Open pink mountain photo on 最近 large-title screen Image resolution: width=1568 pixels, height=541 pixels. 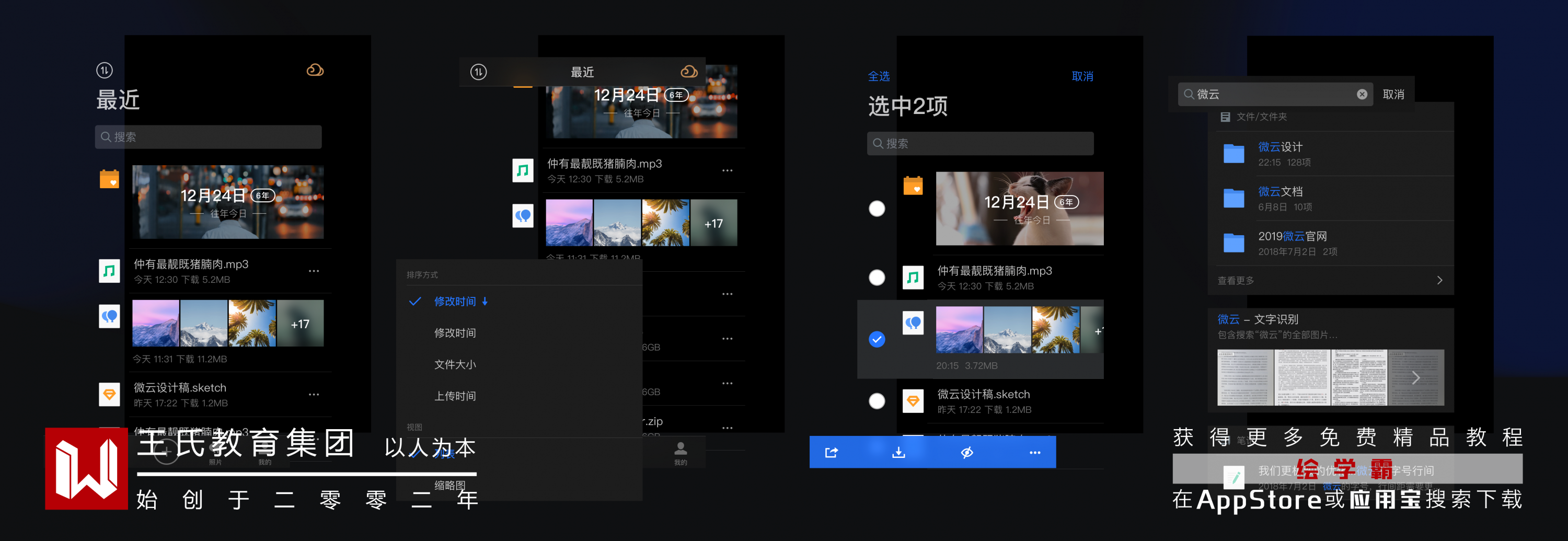click(156, 323)
